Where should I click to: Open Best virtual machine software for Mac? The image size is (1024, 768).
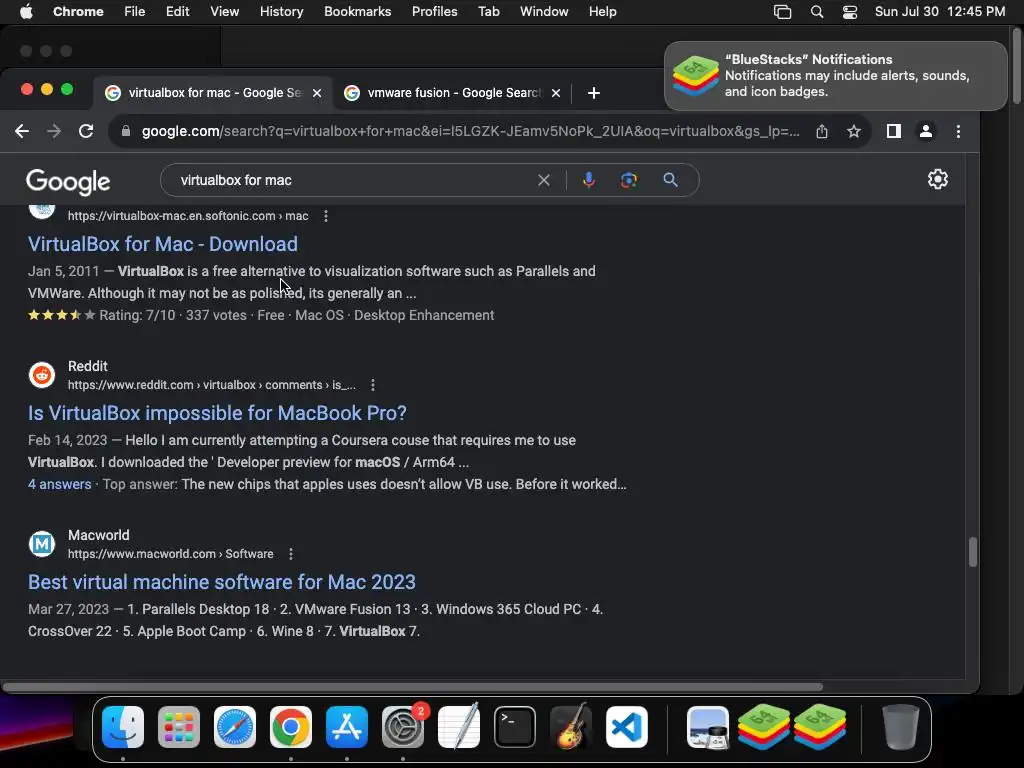pos(221,582)
